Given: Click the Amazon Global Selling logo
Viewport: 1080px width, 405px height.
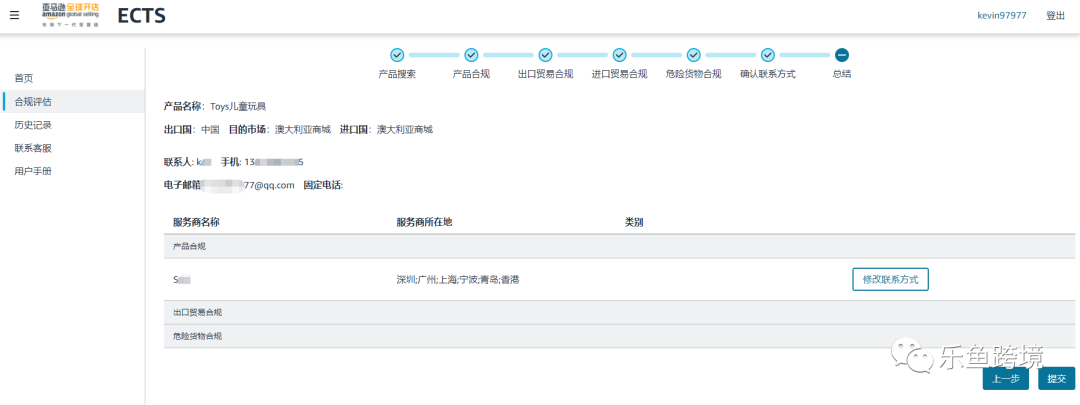Looking at the screenshot, I should point(70,16).
